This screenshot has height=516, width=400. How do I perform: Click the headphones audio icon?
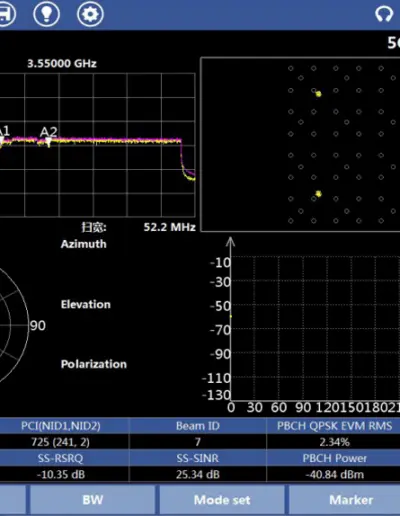coord(384,14)
